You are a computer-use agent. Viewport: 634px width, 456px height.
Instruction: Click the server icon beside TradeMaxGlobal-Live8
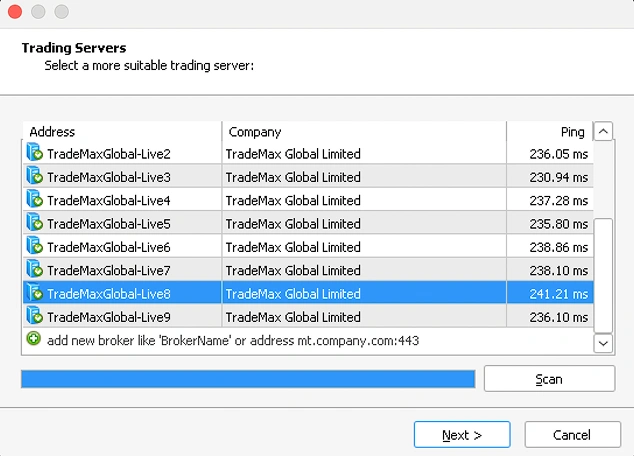pos(34,293)
